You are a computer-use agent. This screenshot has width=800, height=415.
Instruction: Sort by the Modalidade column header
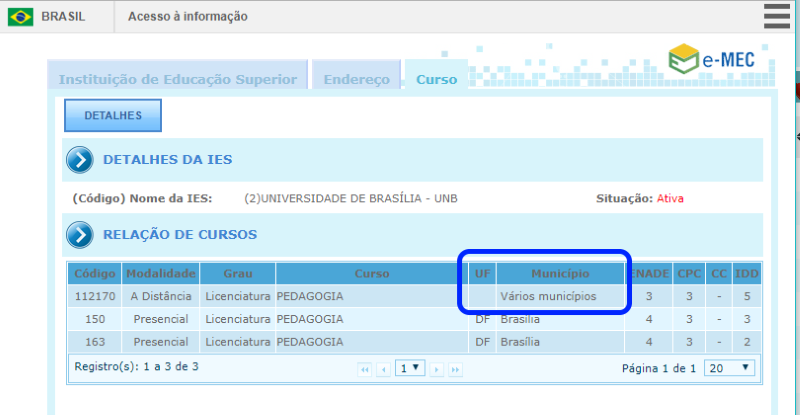(161, 274)
